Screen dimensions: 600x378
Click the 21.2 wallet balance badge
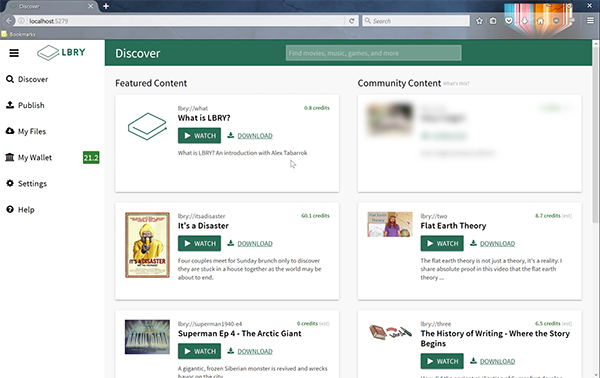click(91, 158)
